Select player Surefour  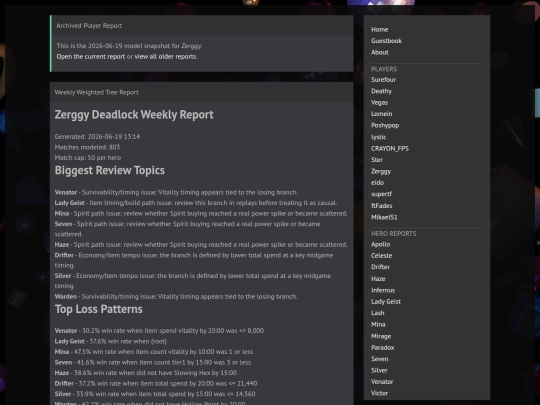(383, 80)
